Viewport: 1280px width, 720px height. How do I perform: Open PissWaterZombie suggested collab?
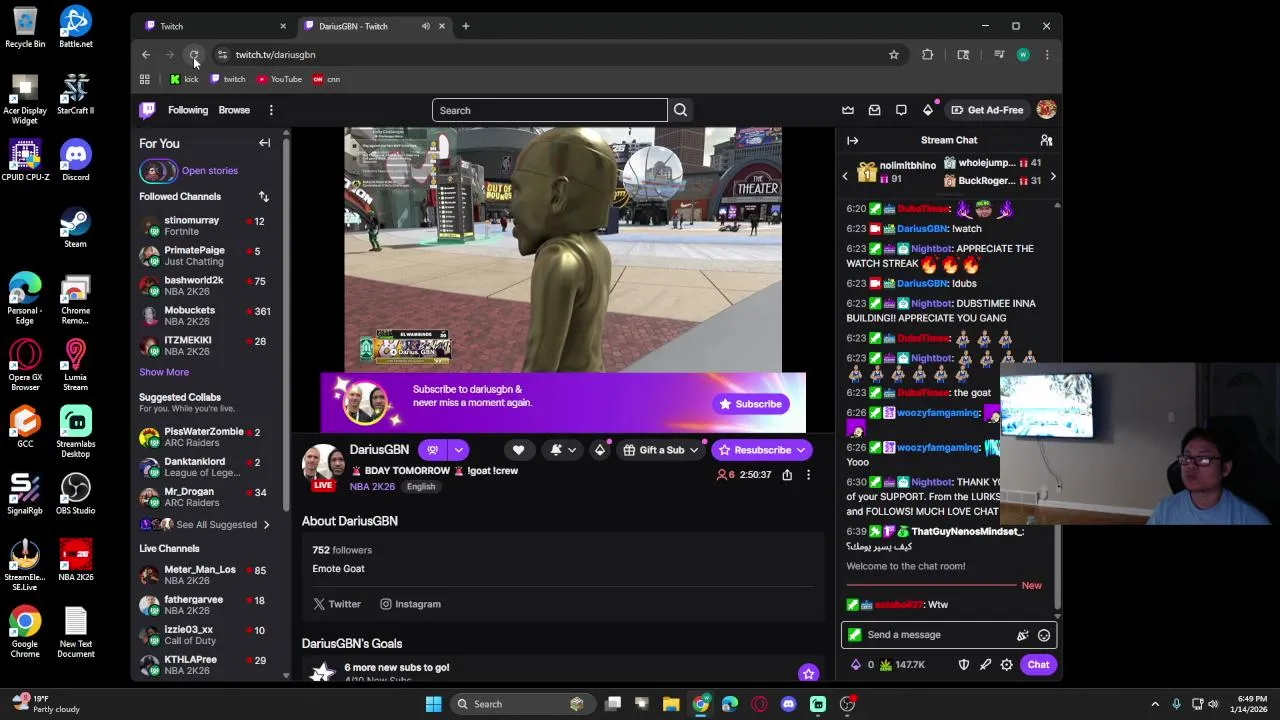click(205, 437)
